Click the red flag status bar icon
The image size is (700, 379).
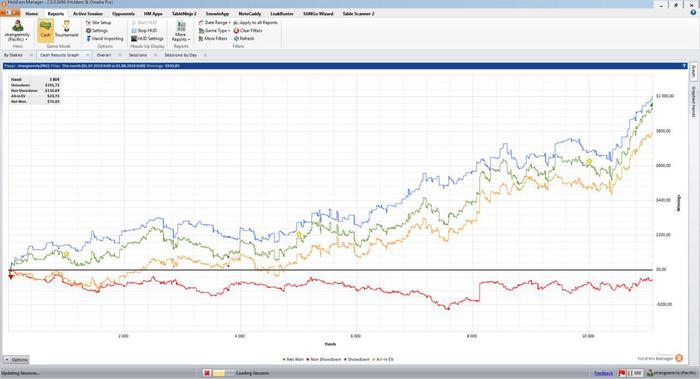click(x=621, y=373)
